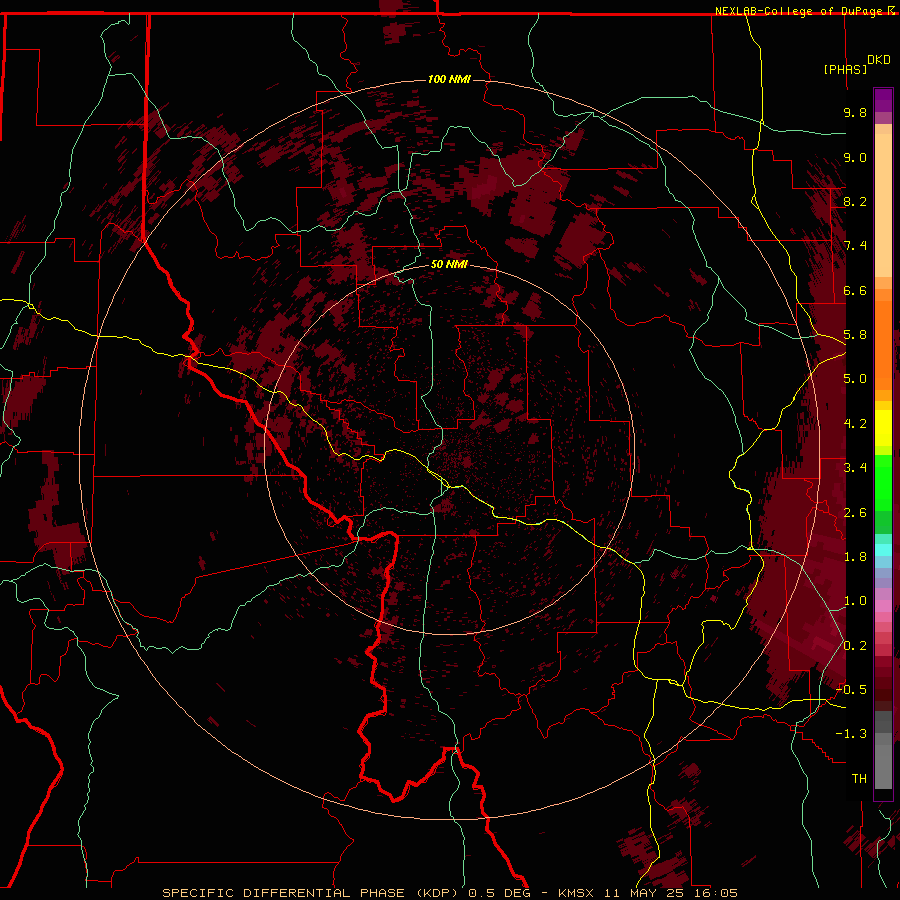This screenshot has width=900, height=900.
Task: Click the 100 NMI range ring label
Action: 449,79
